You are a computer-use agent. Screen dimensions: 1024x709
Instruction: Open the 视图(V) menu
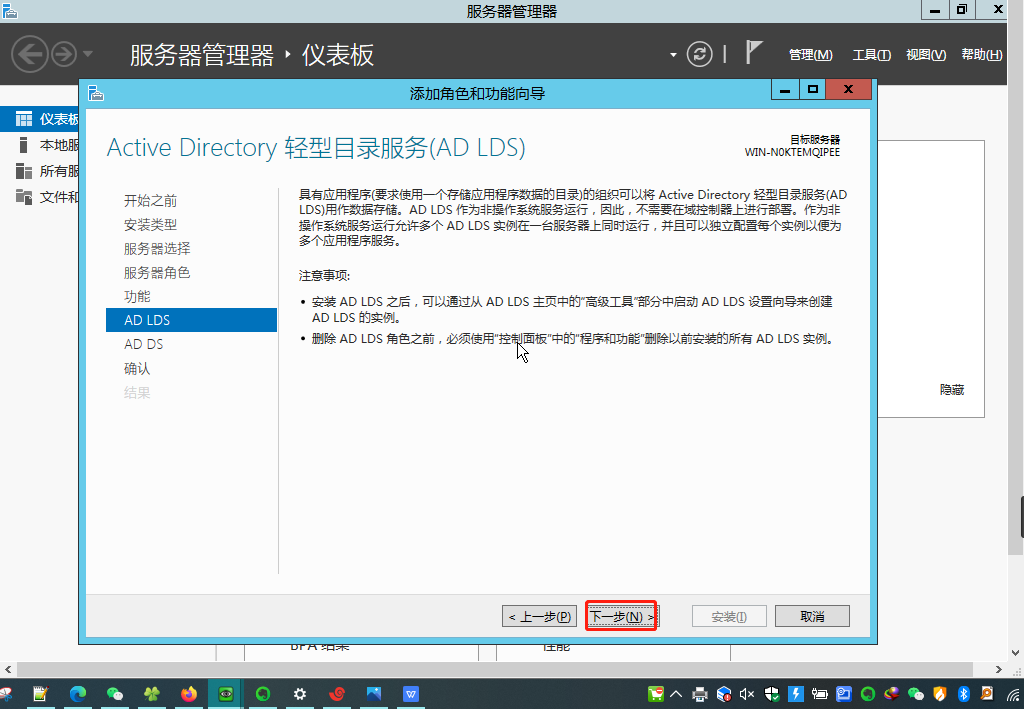click(x=926, y=55)
